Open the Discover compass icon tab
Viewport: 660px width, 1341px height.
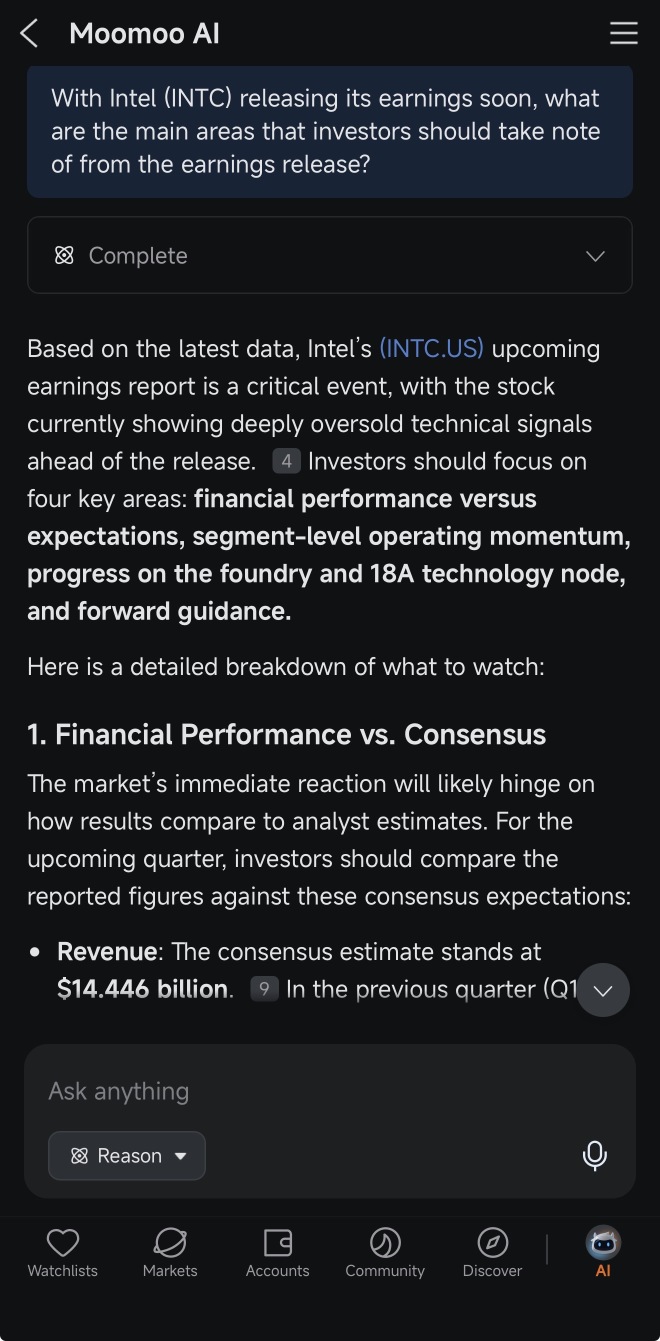[492, 1254]
